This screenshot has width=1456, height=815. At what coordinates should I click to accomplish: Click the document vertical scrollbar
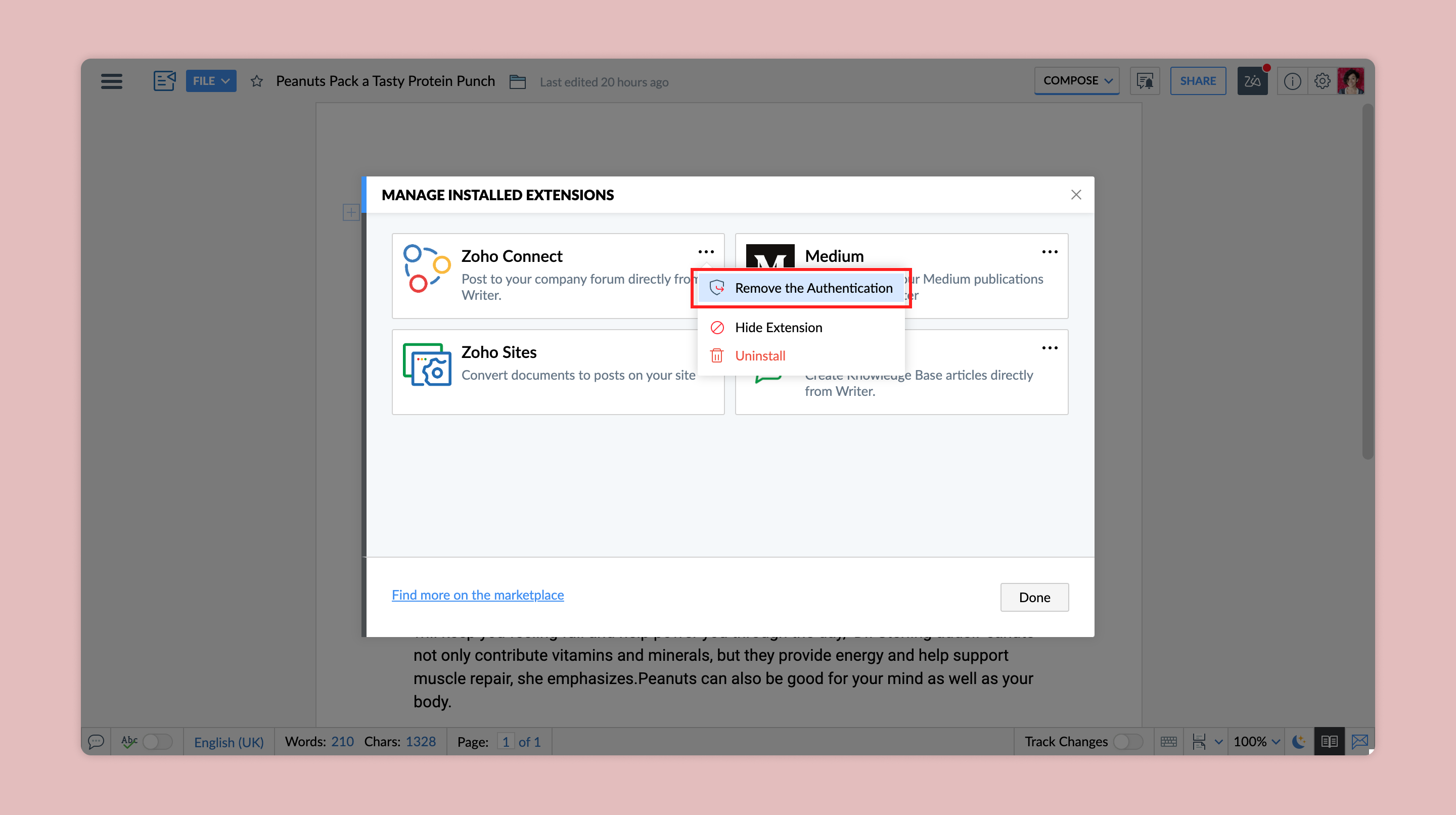pos(1367,283)
